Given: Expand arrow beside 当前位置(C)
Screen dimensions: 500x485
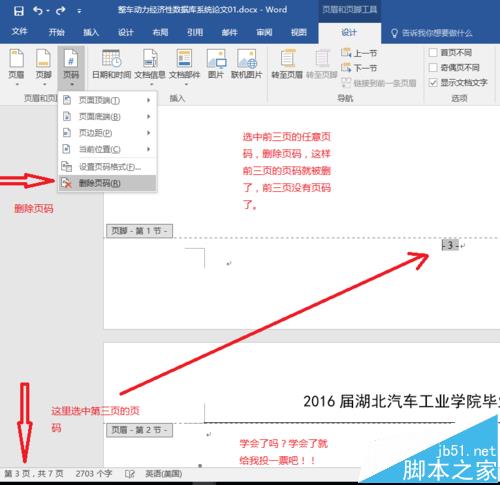Looking at the screenshot, I should [x=149, y=149].
